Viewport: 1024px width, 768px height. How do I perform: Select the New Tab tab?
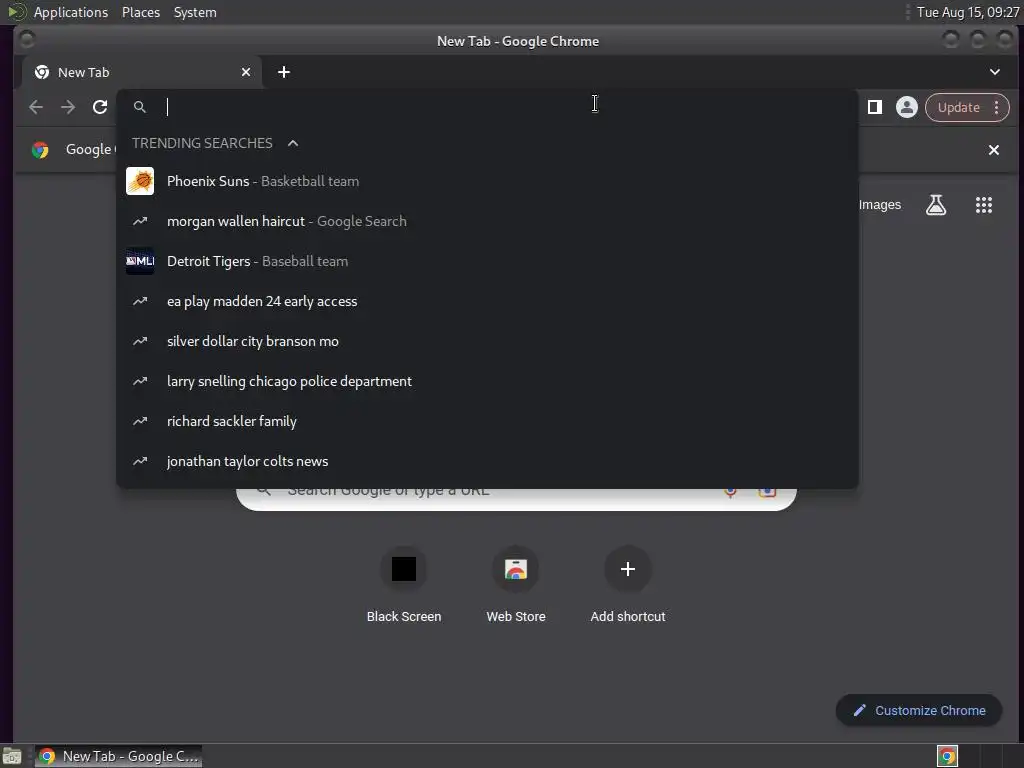[x=141, y=72]
